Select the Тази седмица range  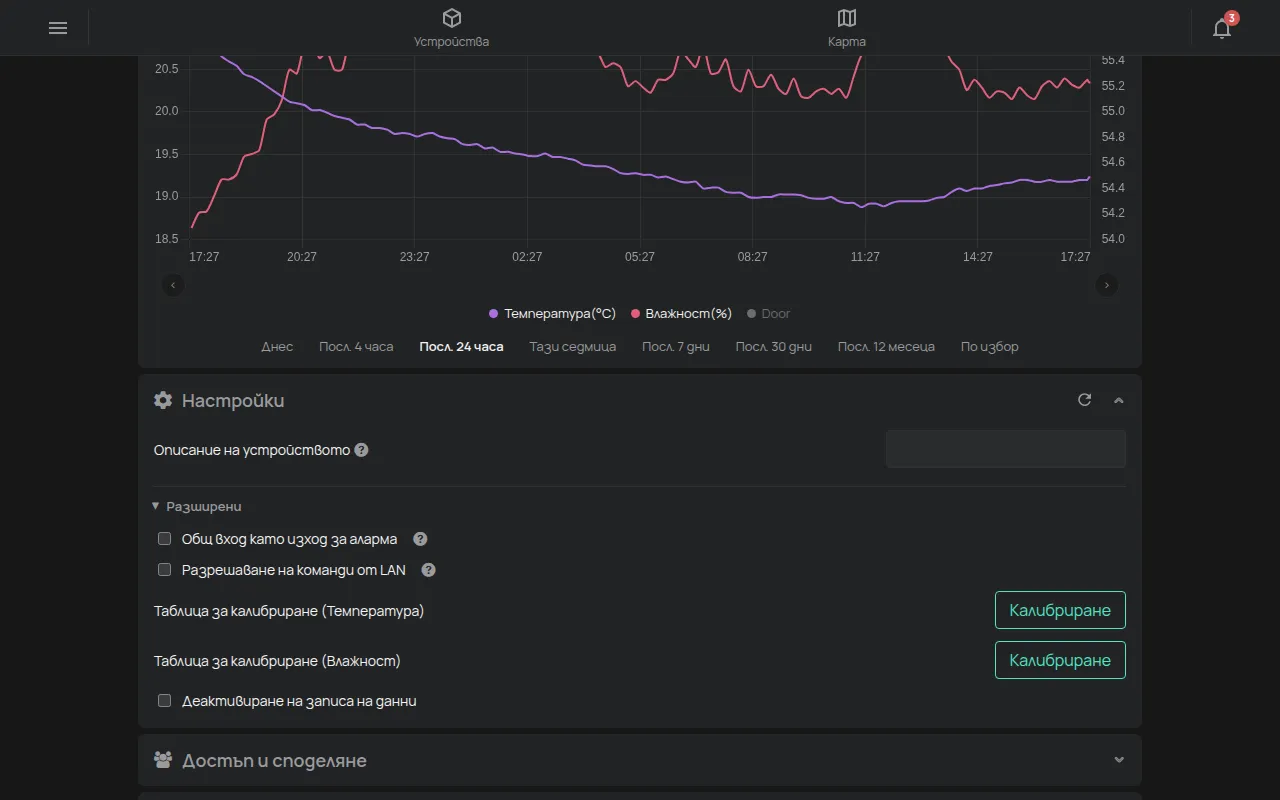click(x=573, y=347)
